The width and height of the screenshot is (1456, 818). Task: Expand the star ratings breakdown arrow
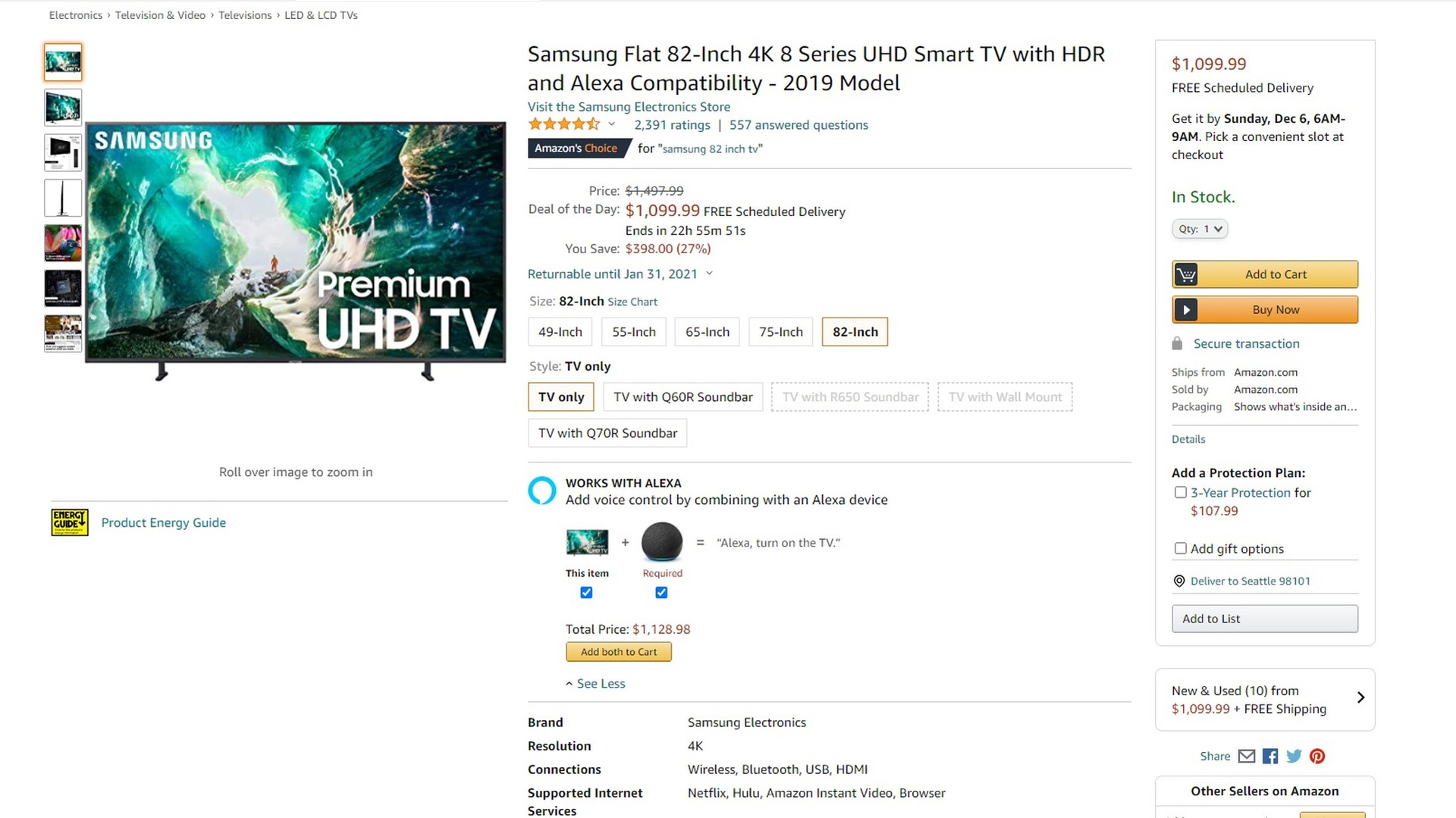tap(611, 124)
